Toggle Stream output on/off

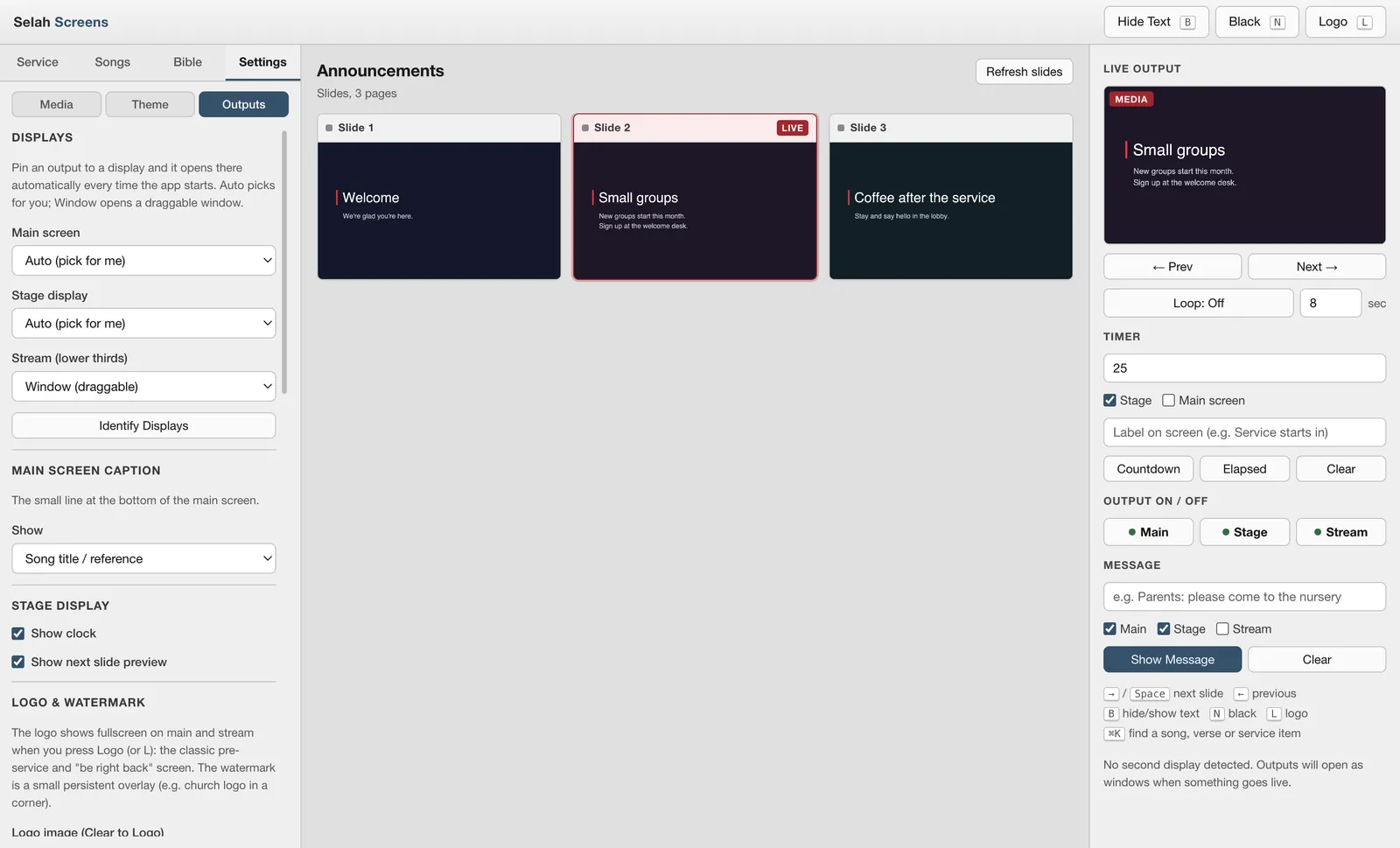(1340, 532)
